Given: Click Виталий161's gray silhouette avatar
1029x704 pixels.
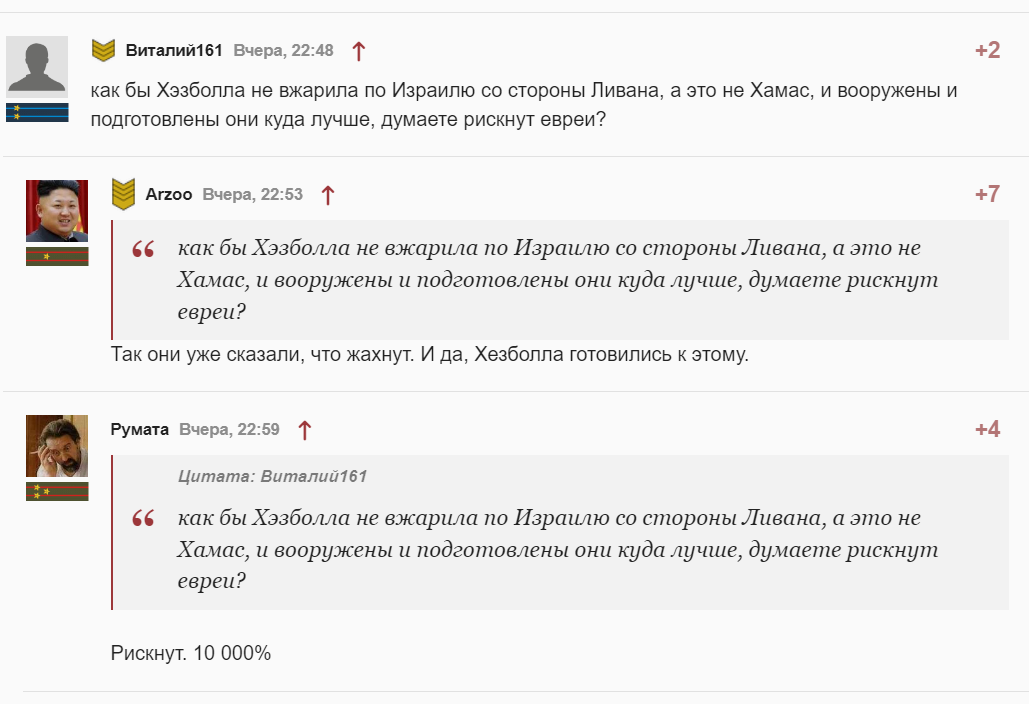Looking at the screenshot, I should tap(37, 66).
